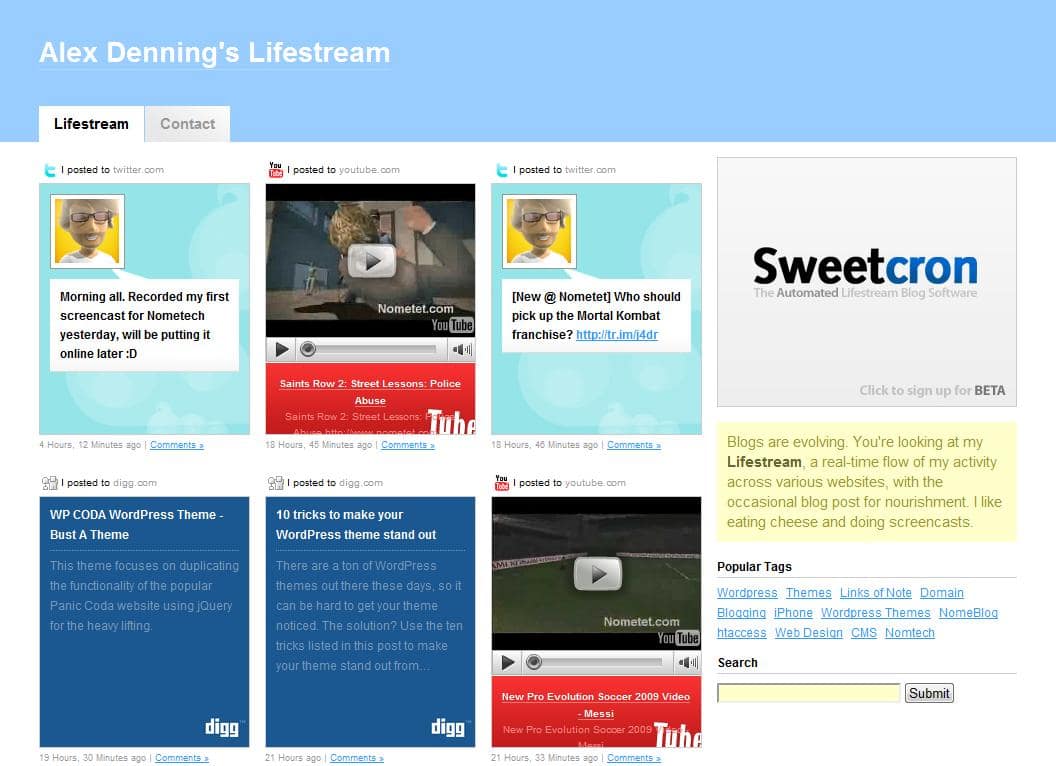1056x766 pixels.
Task: Click the Twitter icon on the Mortal Kombat post
Action: pyautogui.click(x=501, y=169)
